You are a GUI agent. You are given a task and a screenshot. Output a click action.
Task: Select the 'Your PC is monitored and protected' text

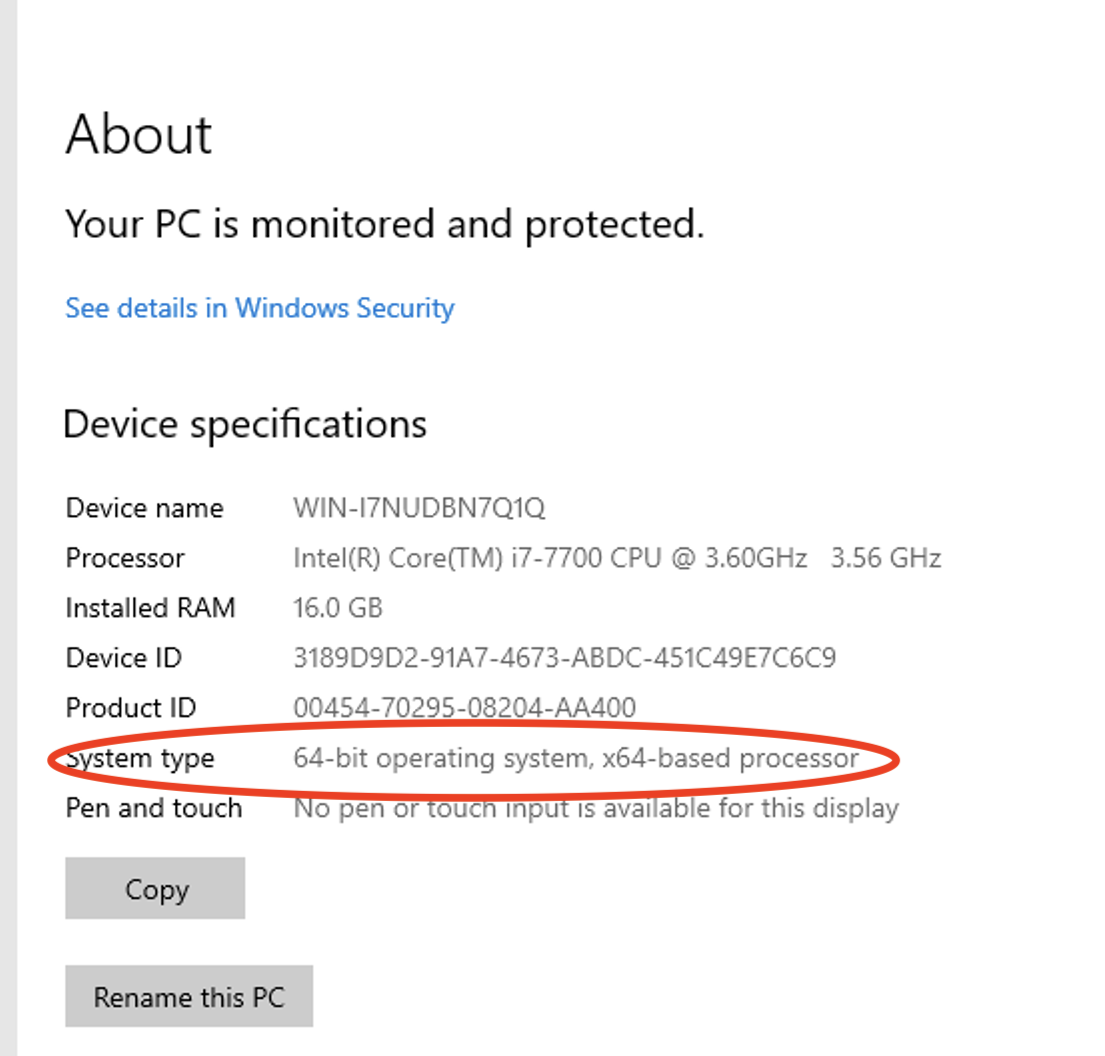[384, 224]
